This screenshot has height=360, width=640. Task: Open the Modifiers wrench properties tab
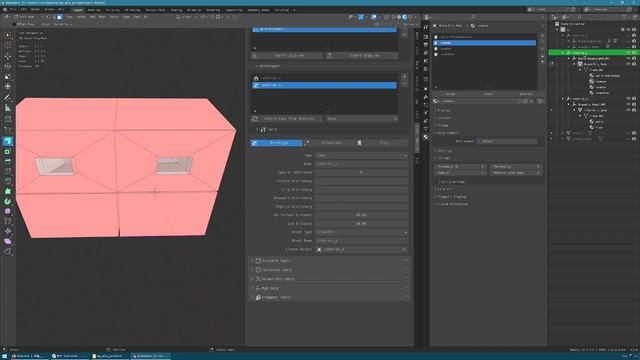point(426,97)
